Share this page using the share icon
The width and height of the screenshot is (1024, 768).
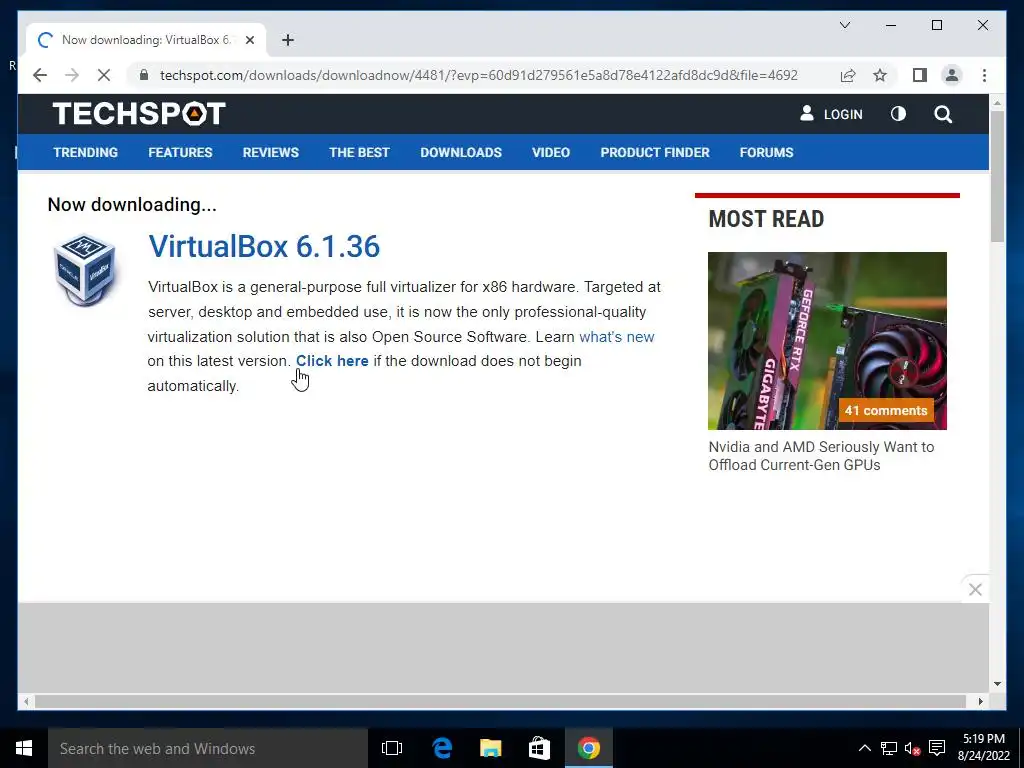[x=848, y=75]
